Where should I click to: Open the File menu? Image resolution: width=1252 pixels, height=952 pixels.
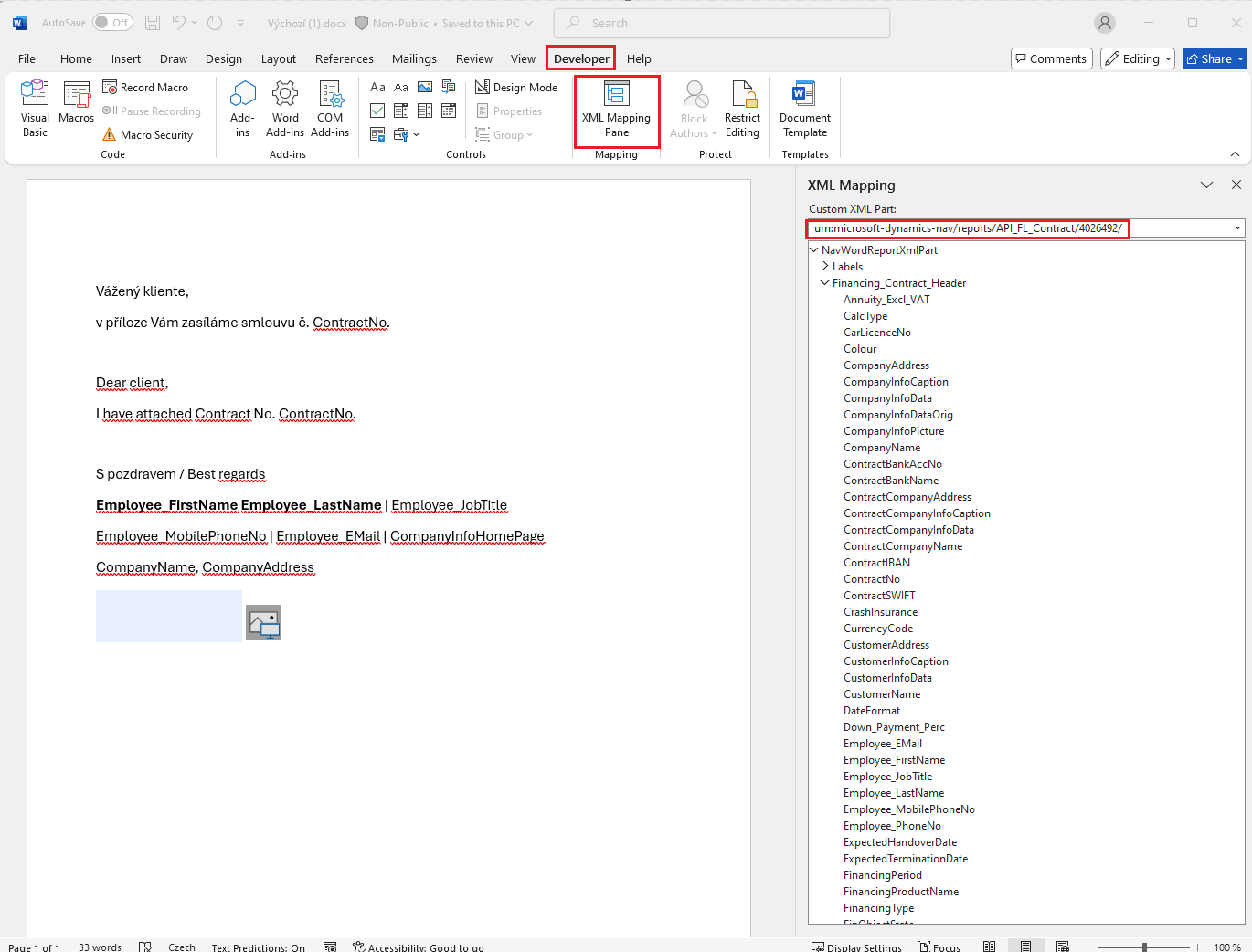click(27, 59)
